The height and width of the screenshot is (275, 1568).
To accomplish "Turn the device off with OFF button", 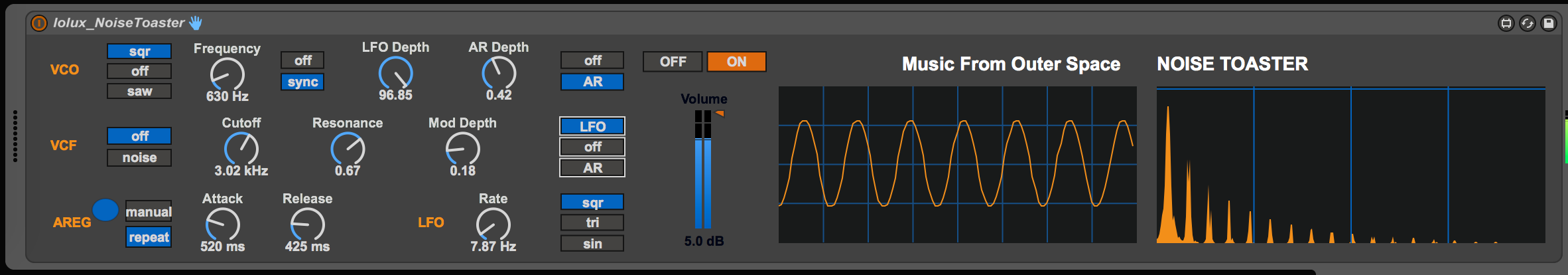I will pos(673,62).
